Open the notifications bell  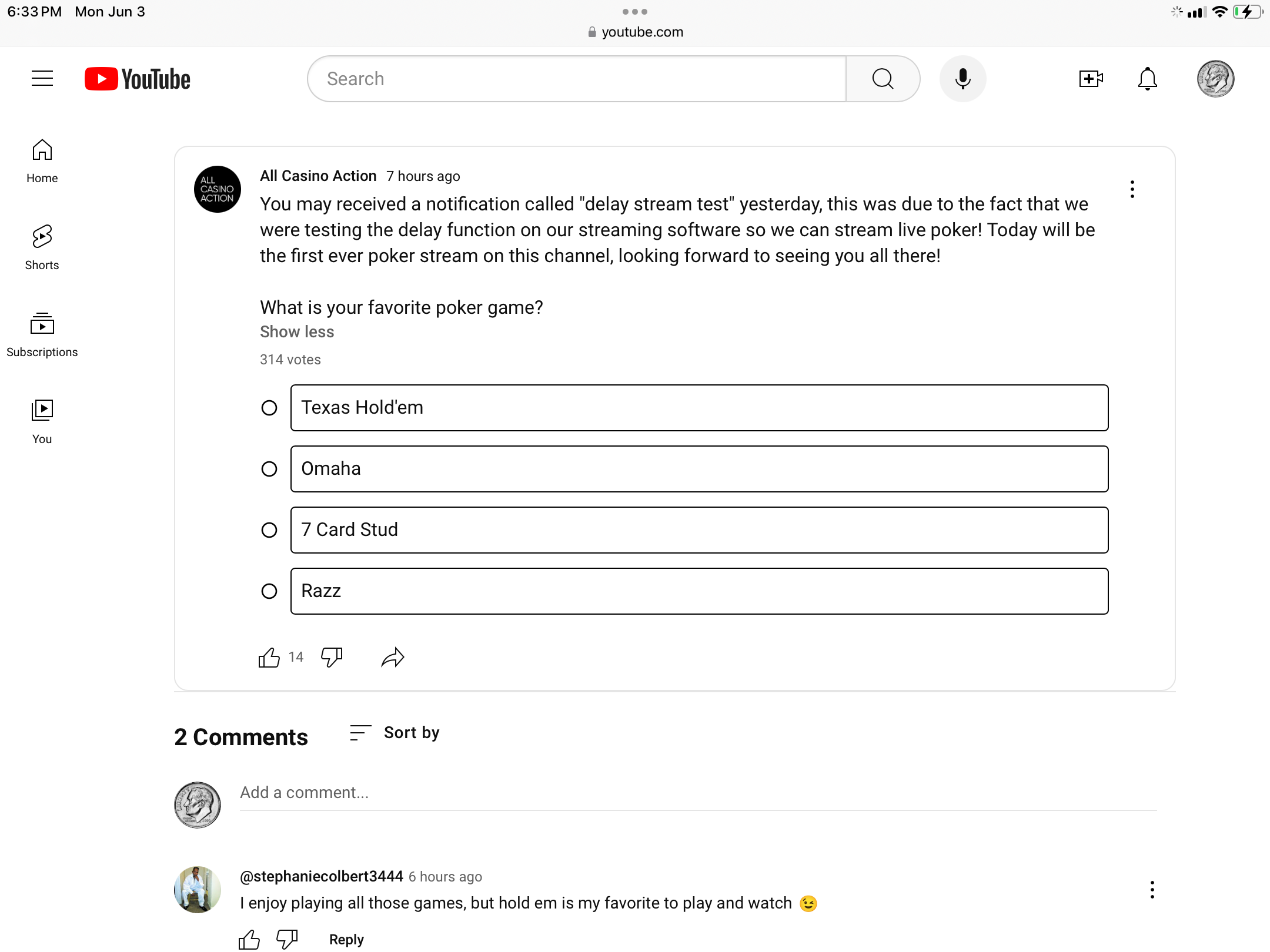(1147, 79)
